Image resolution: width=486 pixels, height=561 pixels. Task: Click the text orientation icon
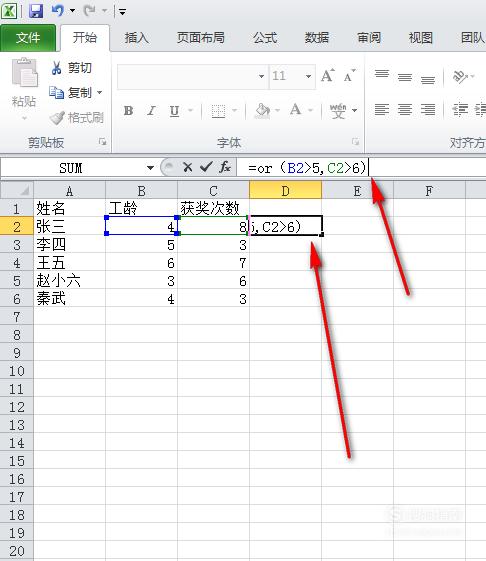click(461, 76)
